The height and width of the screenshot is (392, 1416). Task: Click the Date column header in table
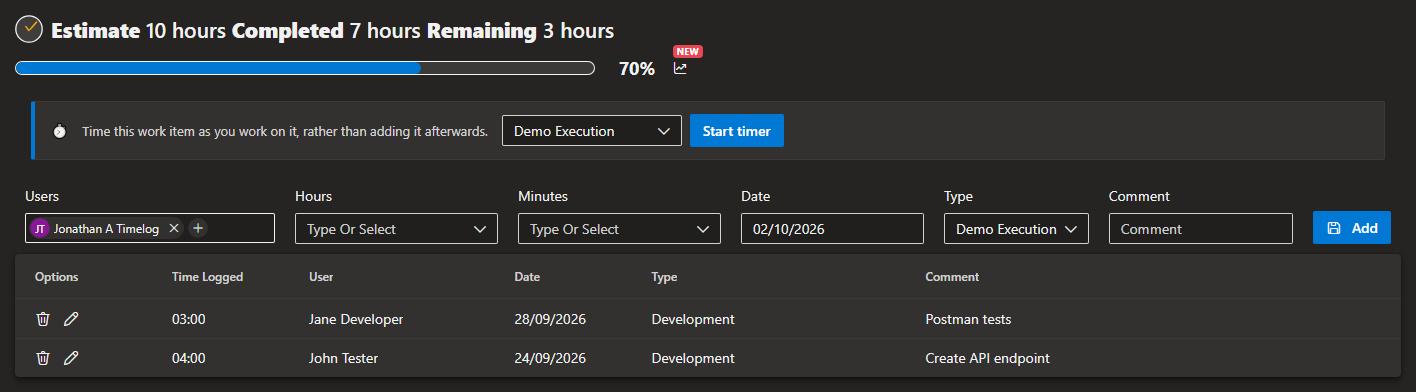pyautogui.click(x=526, y=277)
